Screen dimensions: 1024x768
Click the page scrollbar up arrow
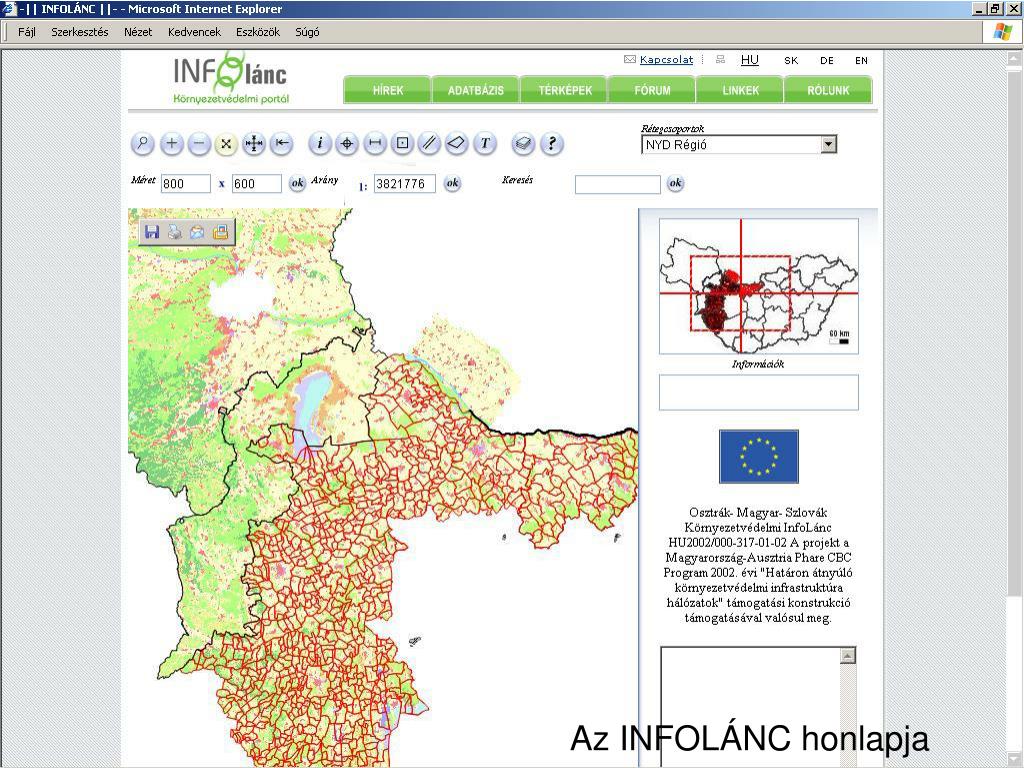(1013, 58)
